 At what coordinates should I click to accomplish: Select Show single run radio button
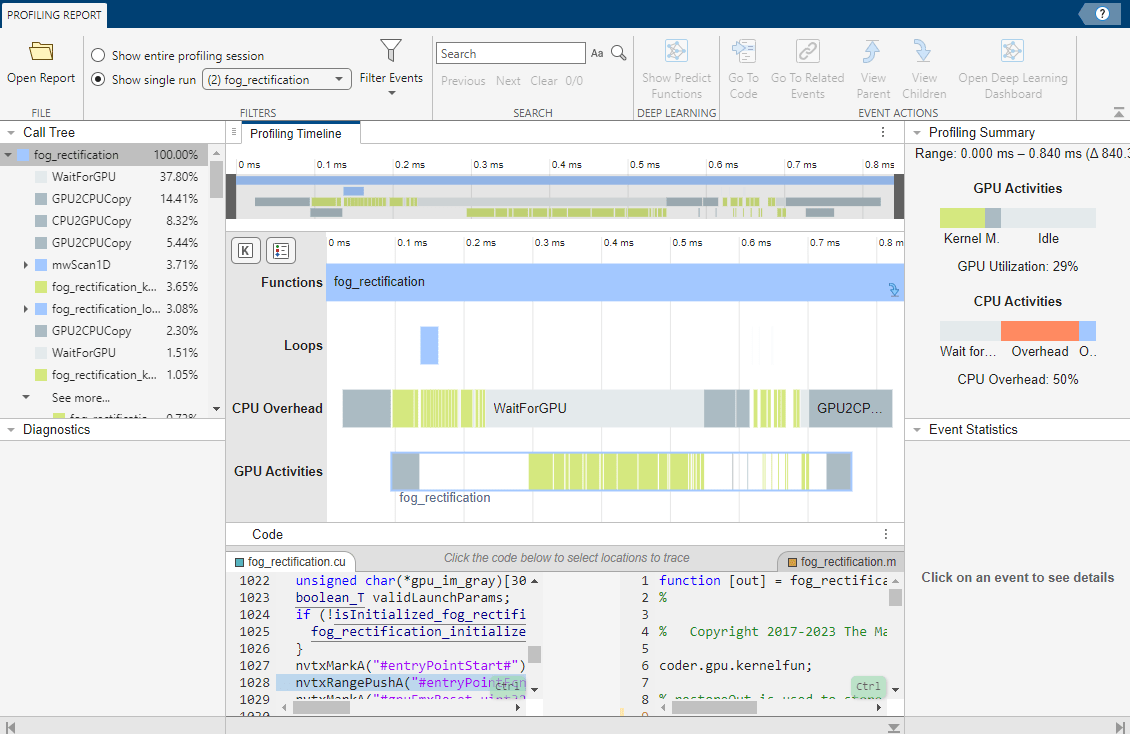[x=98, y=80]
